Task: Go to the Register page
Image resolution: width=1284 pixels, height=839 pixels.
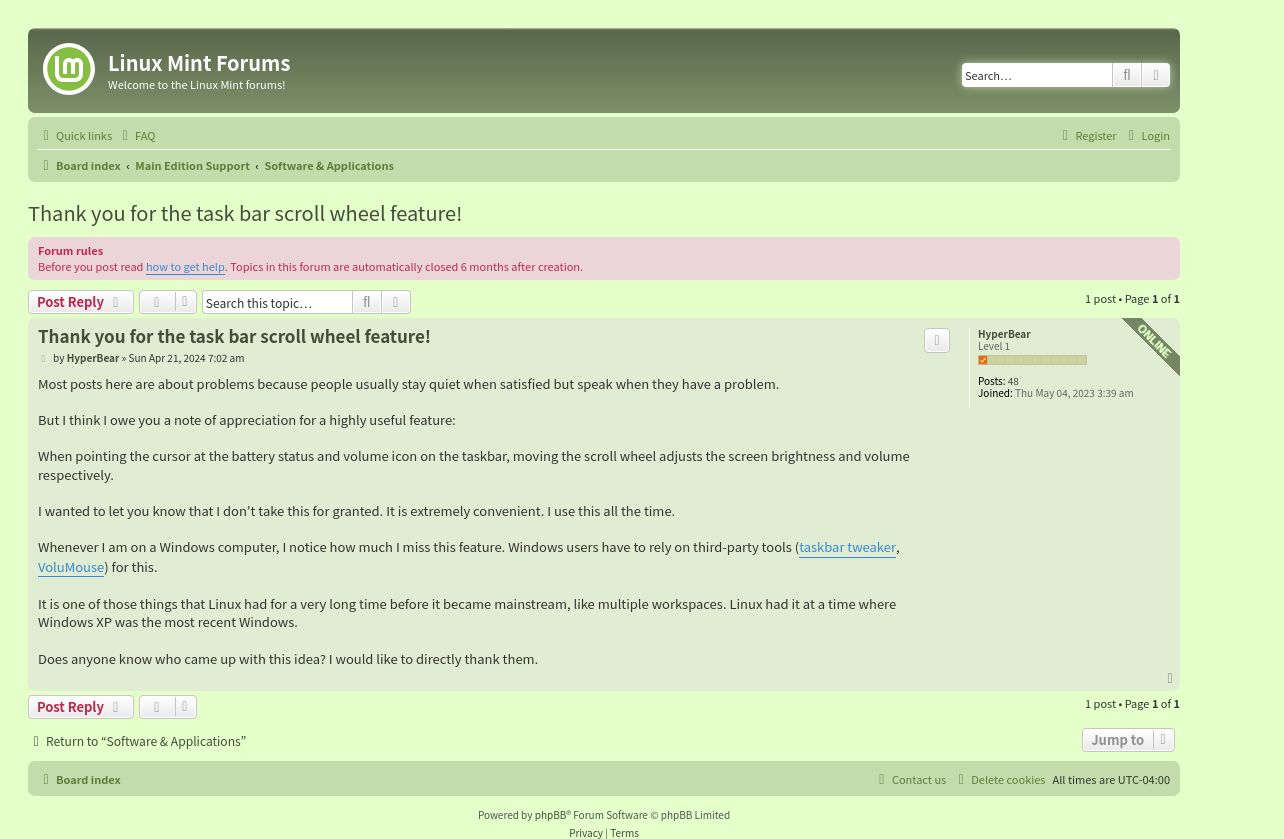Action: point(1088,136)
